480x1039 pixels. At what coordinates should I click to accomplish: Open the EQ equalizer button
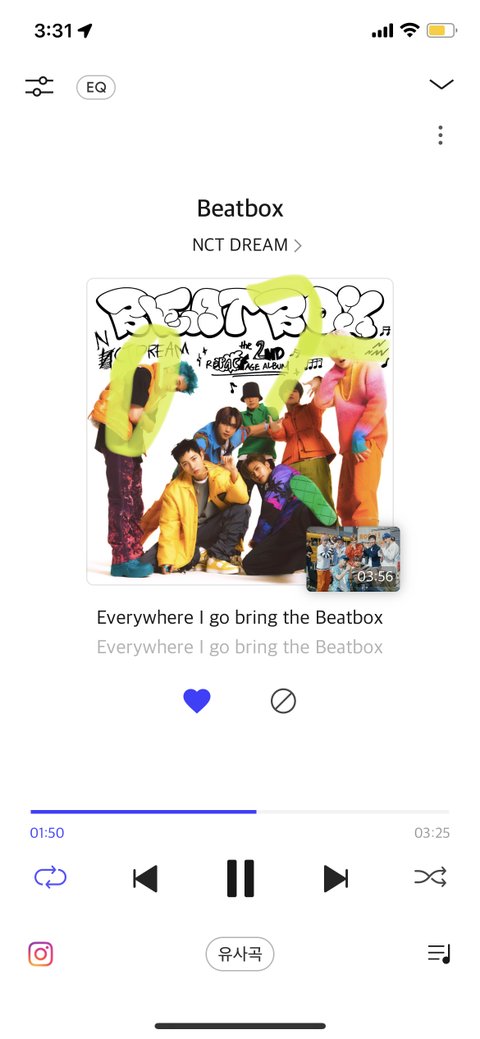click(96, 87)
